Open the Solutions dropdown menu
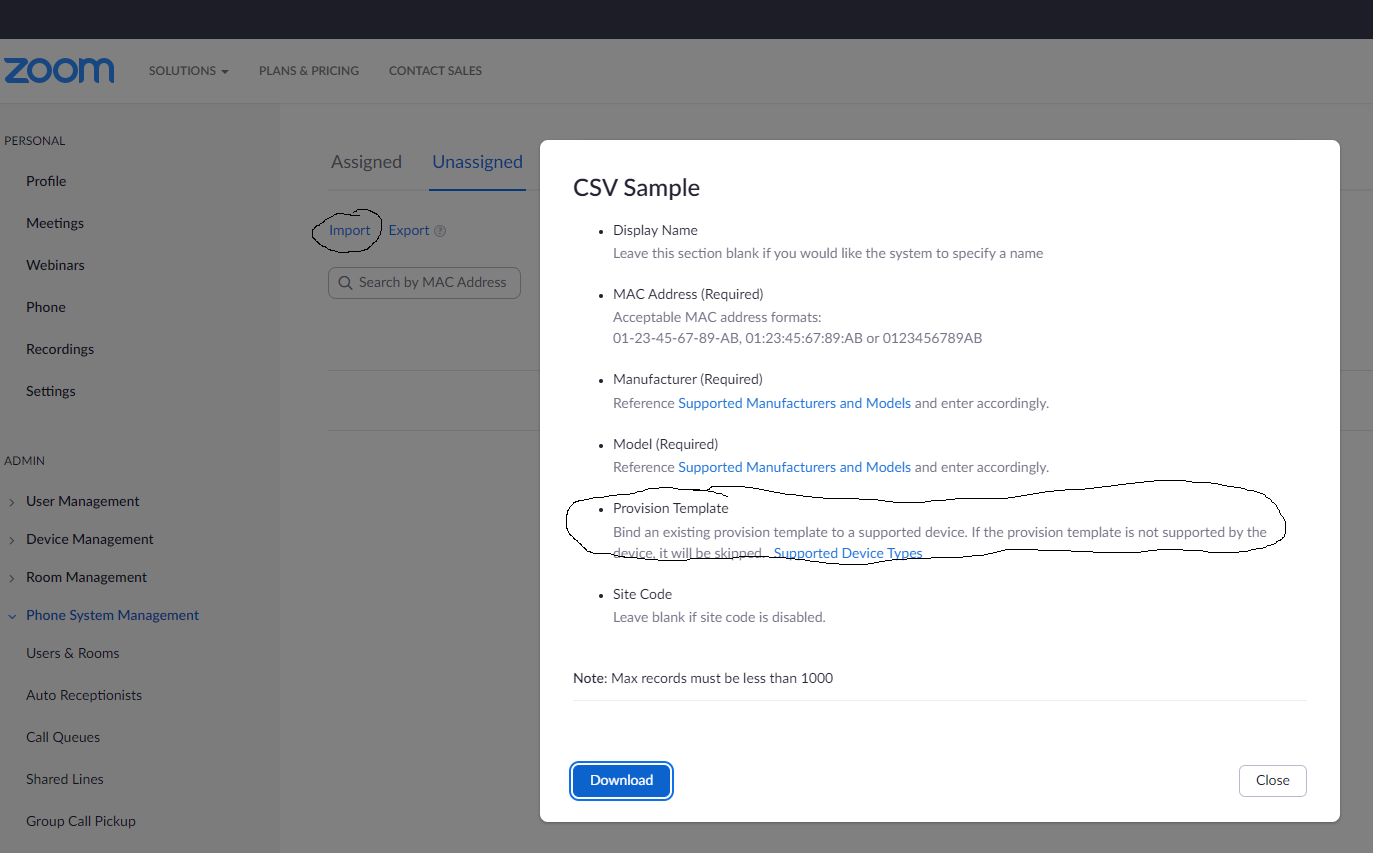The height and width of the screenshot is (853, 1373). [x=188, y=71]
